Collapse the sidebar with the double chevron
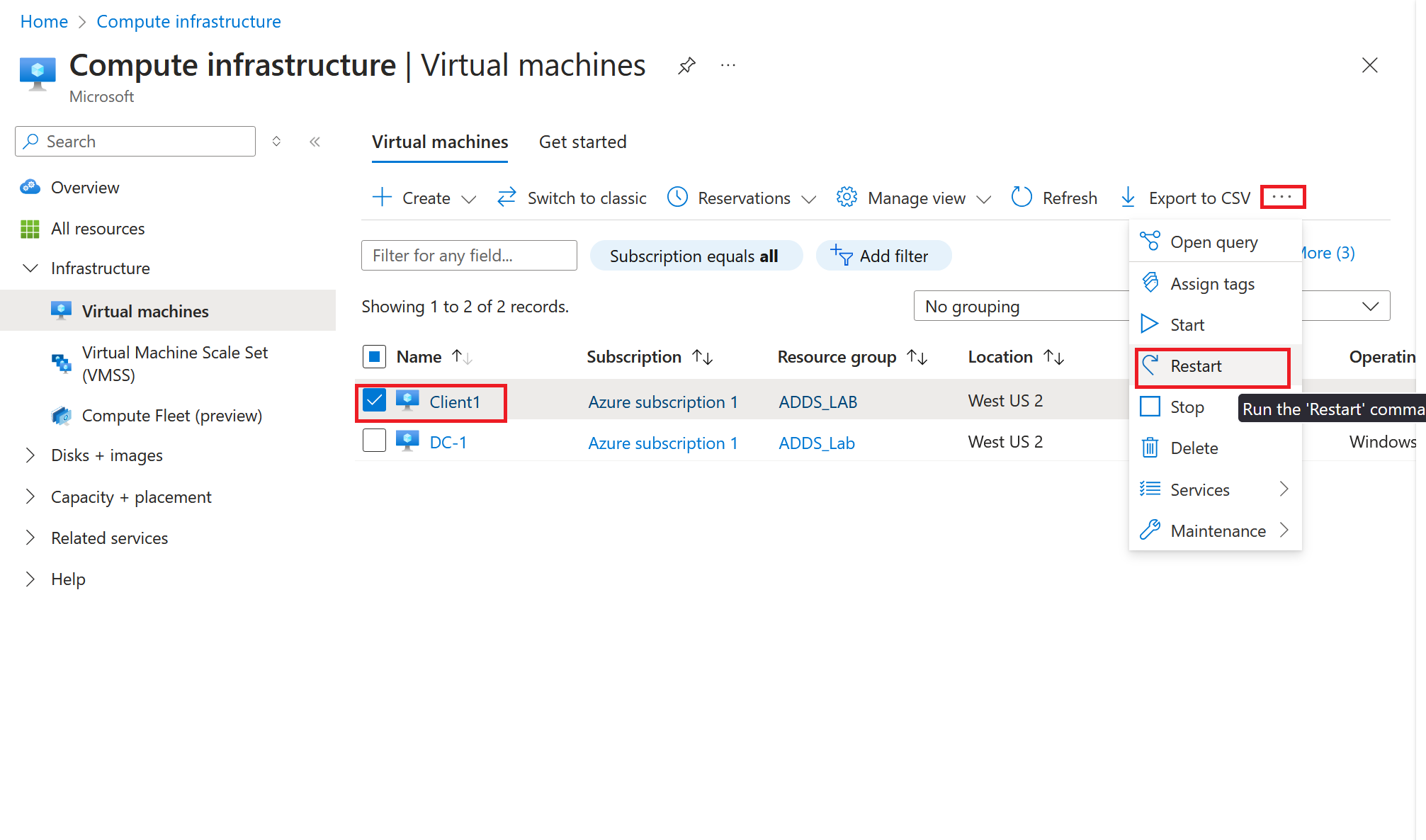 [x=315, y=142]
